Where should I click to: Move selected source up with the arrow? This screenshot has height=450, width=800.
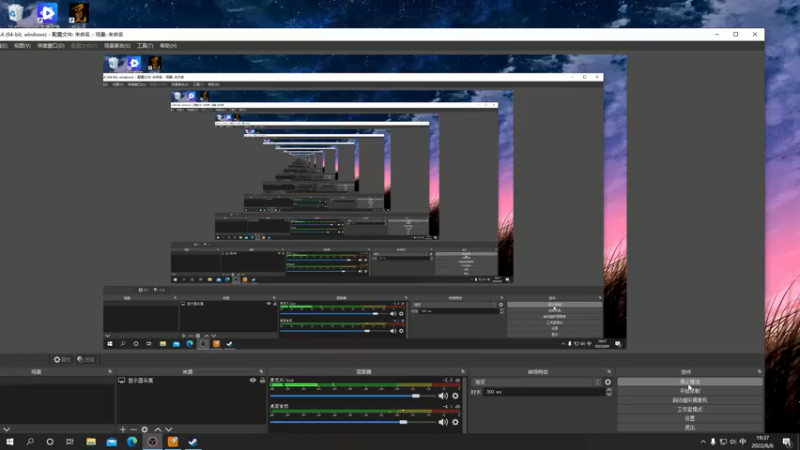(x=158, y=430)
